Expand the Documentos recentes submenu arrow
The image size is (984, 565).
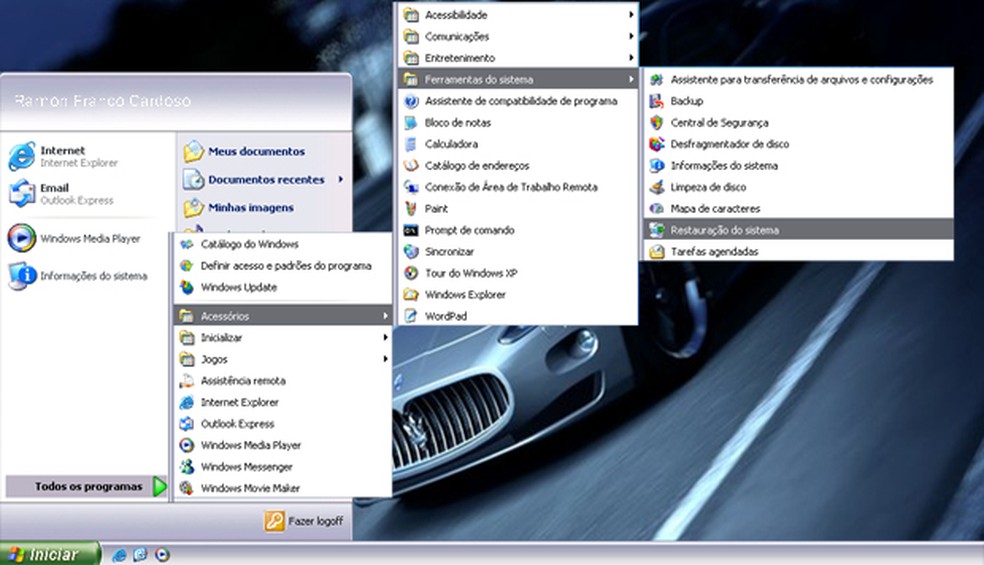[x=341, y=179]
